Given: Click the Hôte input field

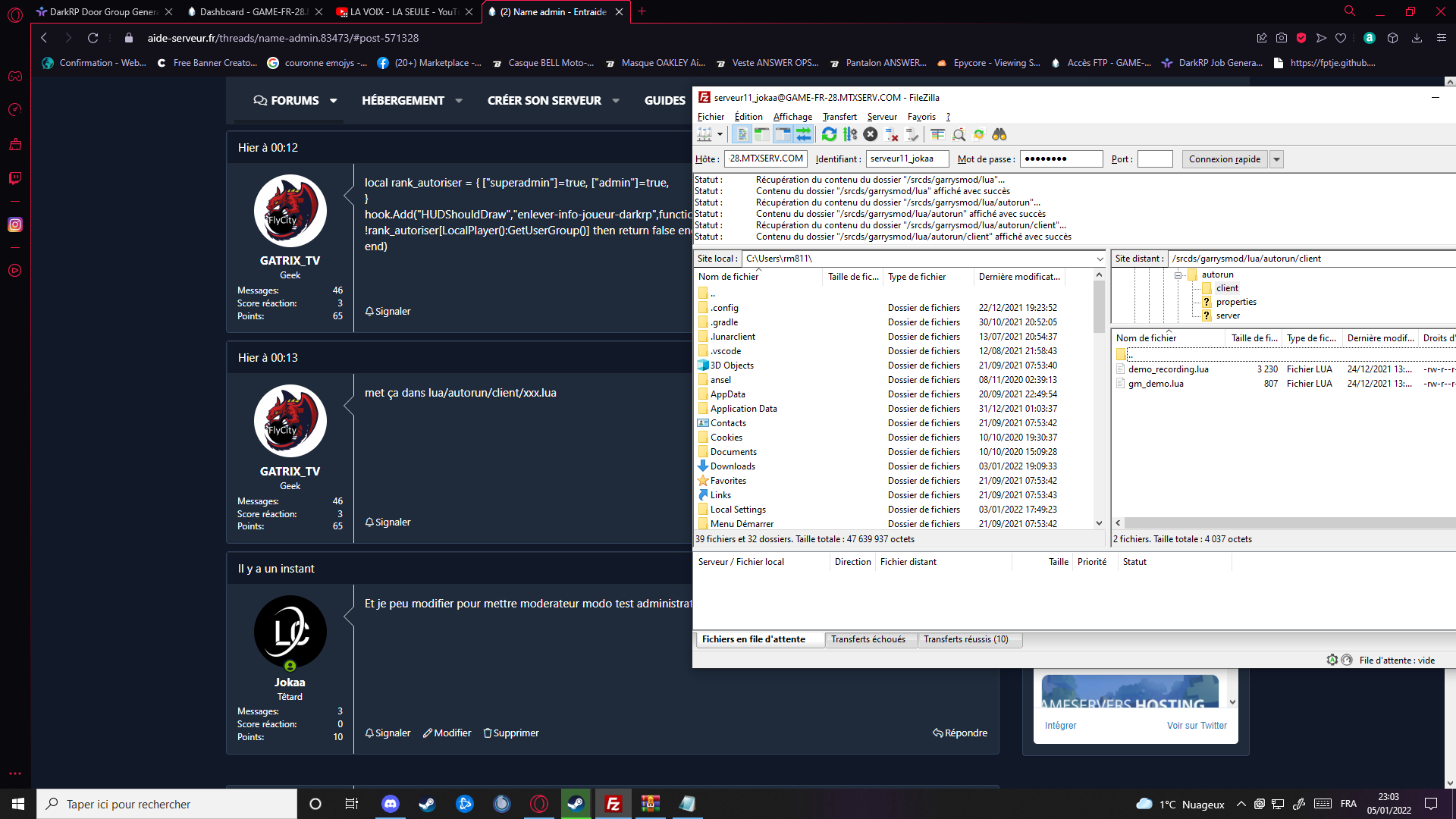Looking at the screenshot, I should click(766, 158).
